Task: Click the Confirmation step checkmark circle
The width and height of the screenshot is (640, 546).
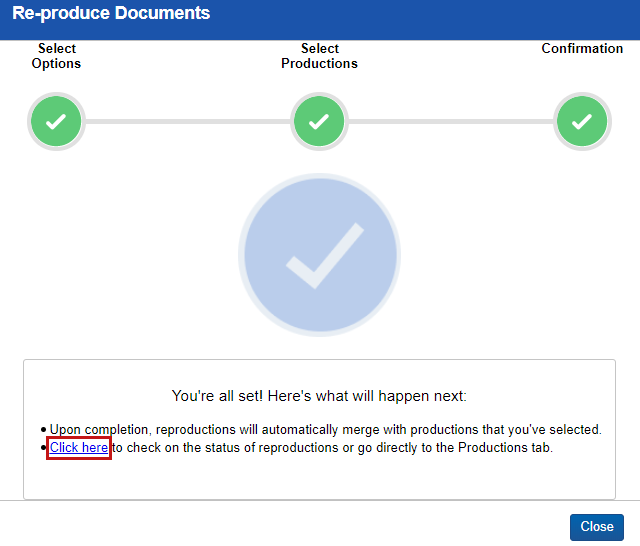Action: pyautogui.click(x=582, y=121)
